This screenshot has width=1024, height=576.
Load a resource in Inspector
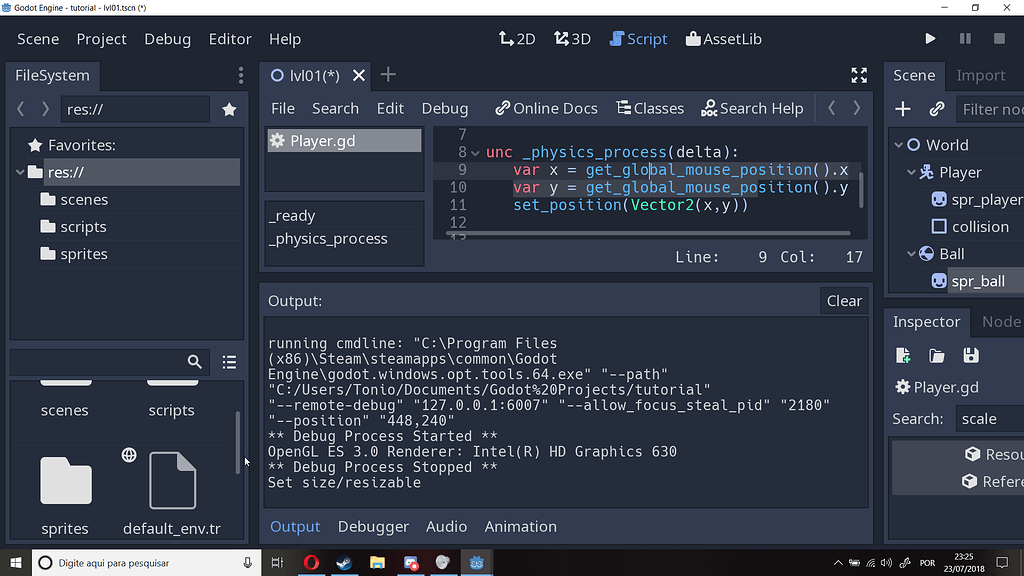click(936, 356)
